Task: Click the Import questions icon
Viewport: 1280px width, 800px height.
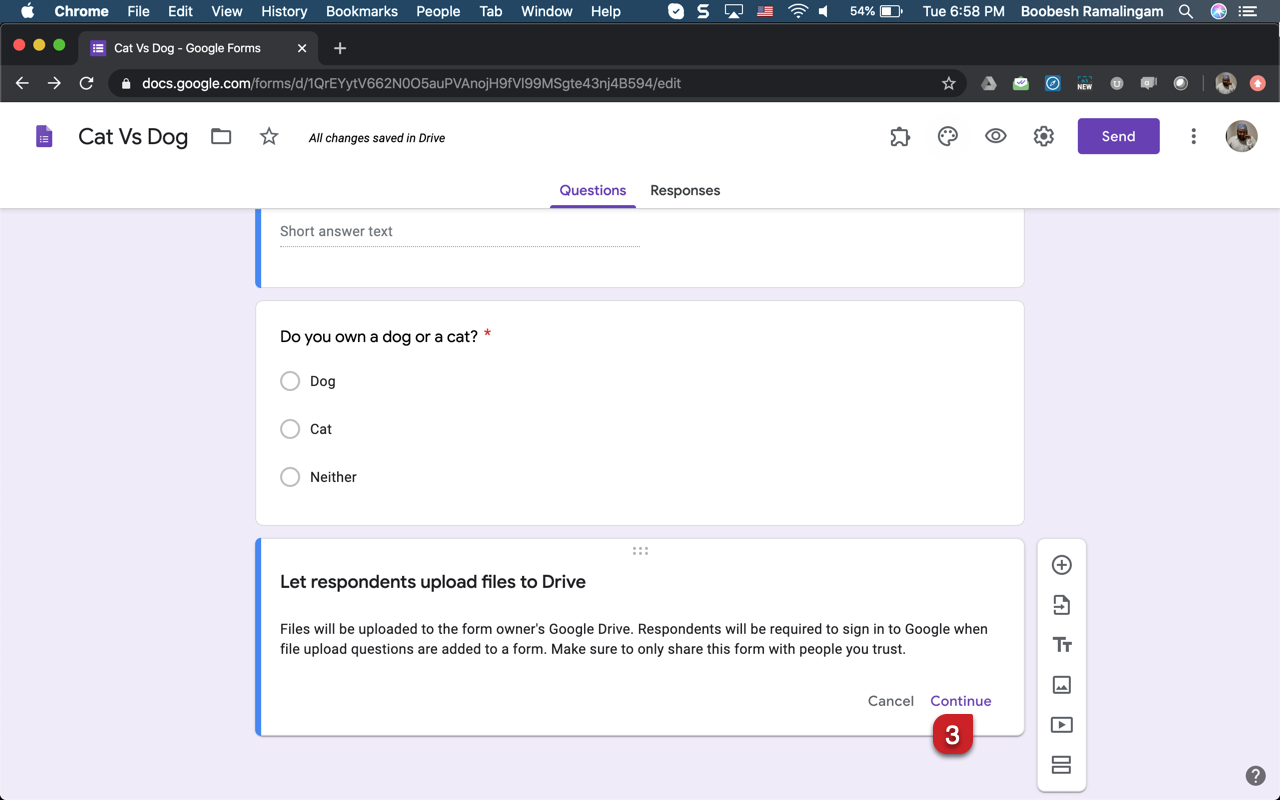Action: (1062, 605)
